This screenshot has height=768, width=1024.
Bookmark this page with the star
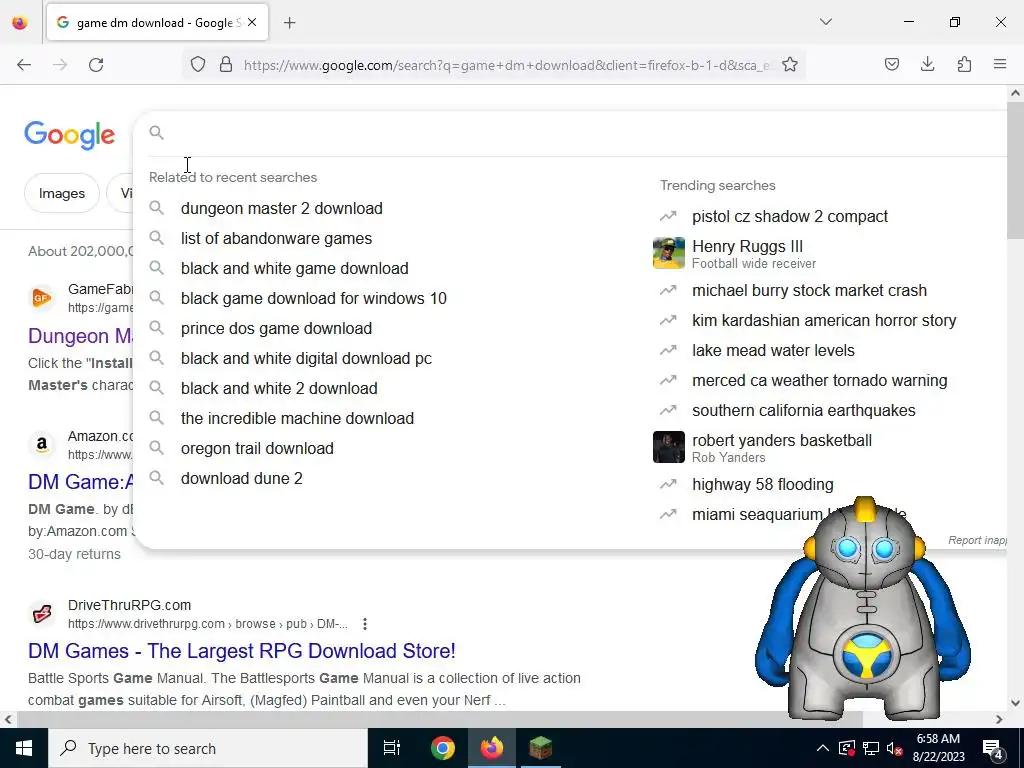pyautogui.click(x=790, y=65)
